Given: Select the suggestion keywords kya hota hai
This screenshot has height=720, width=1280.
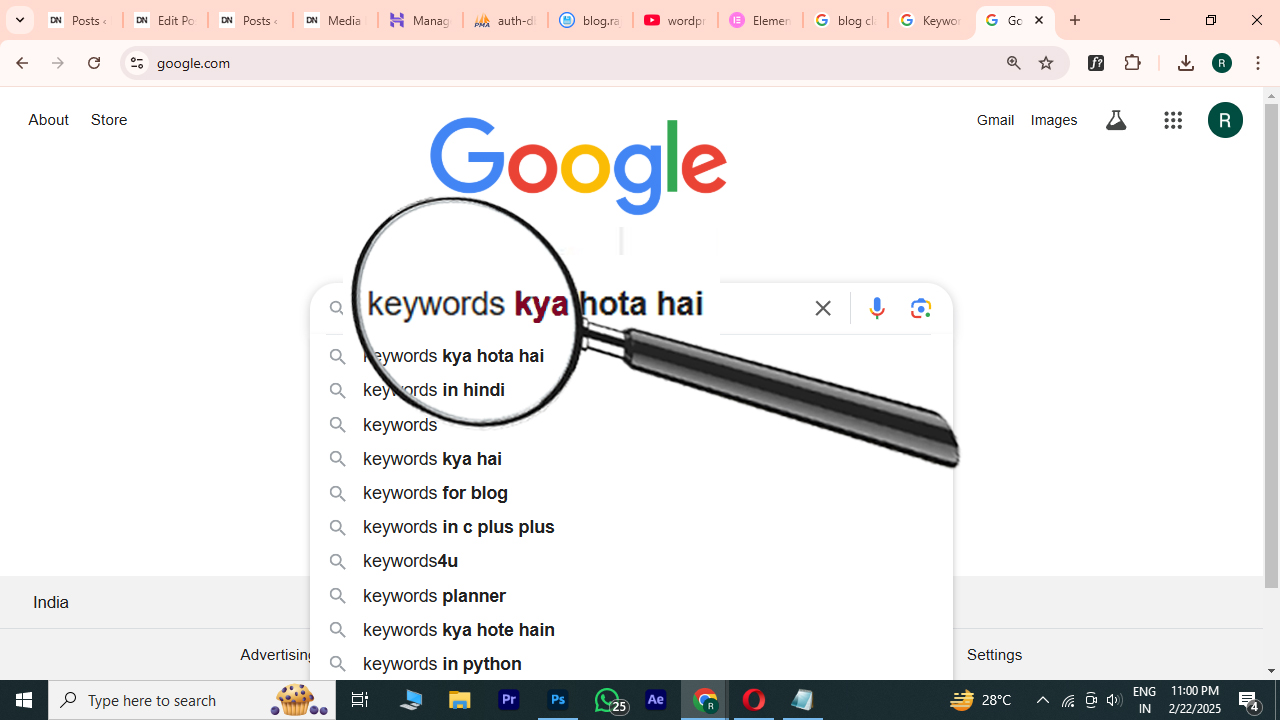Looking at the screenshot, I should pos(453,356).
